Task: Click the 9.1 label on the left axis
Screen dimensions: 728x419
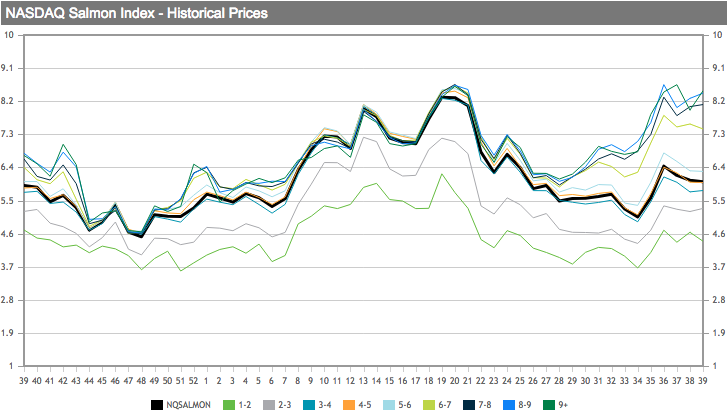Action: pyautogui.click(x=8, y=68)
